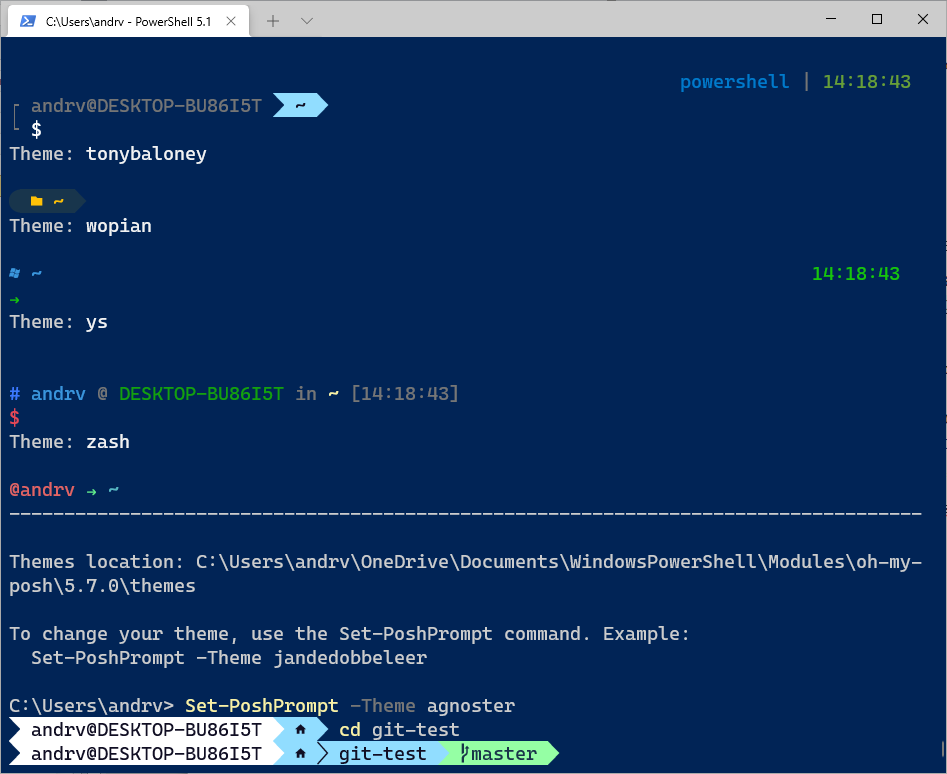Click the 'agnoster' theme argument
Image resolution: width=947 pixels, height=774 pixels.
470,706
